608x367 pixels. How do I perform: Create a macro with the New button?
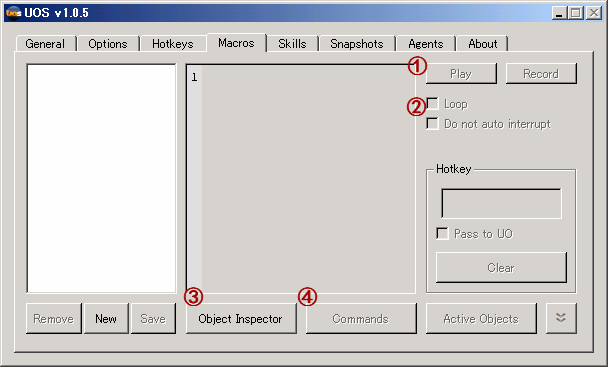point(106,319)
